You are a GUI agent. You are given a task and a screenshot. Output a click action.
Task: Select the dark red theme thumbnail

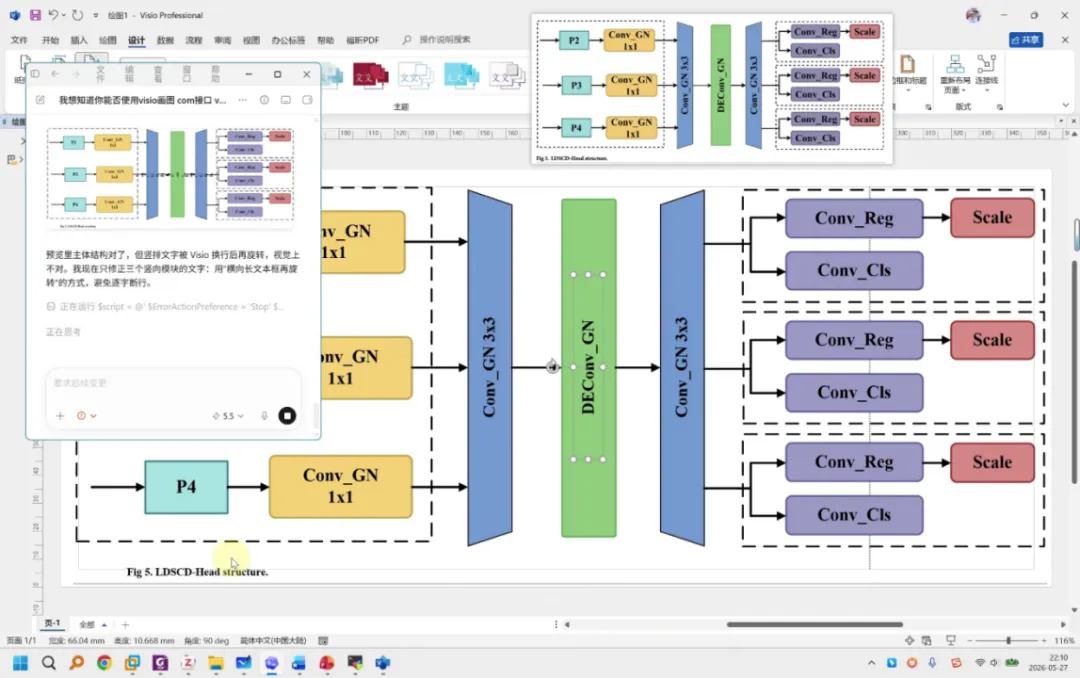click(370, 75)
